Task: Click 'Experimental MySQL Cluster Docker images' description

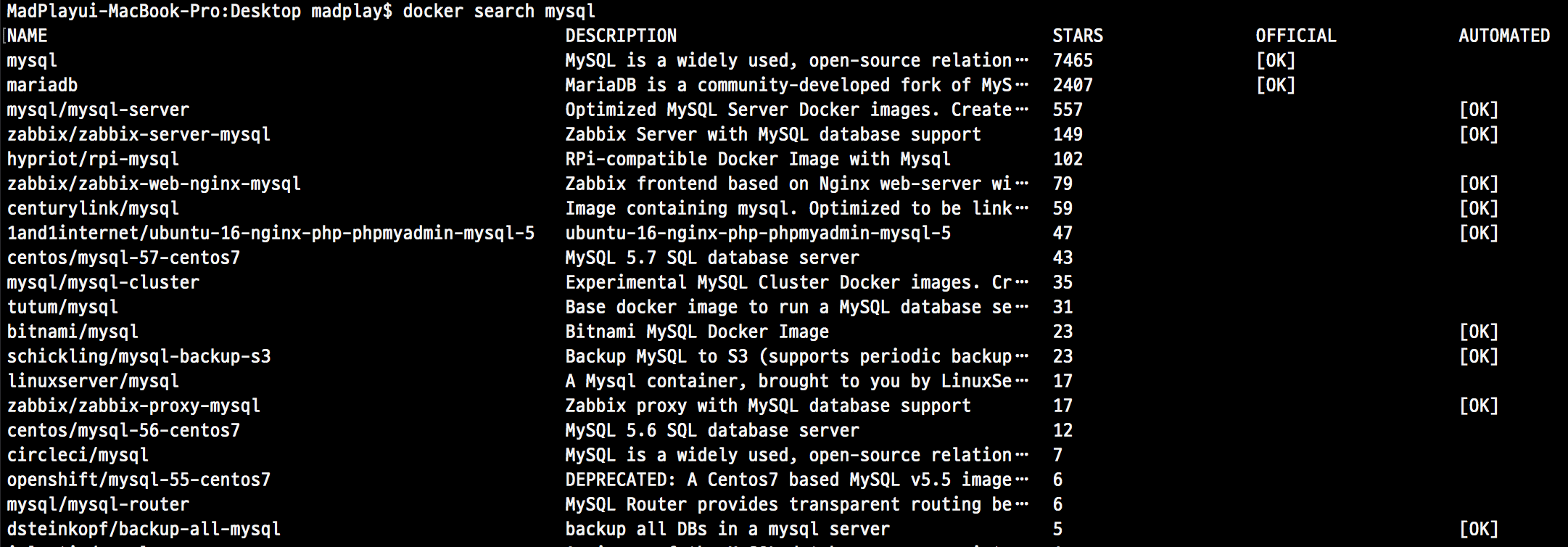Action: pyautogui.click(x=797, y=282)
